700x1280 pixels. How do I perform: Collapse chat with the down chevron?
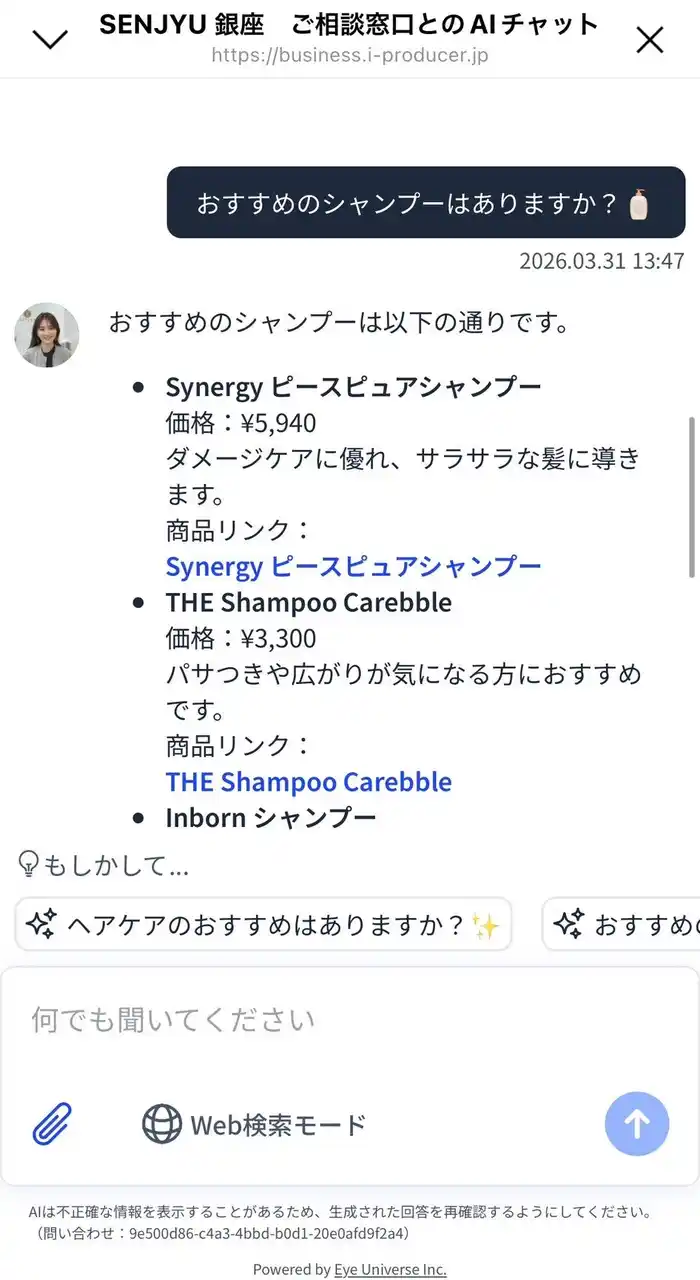pyautogui.click(x=50, y=39)
